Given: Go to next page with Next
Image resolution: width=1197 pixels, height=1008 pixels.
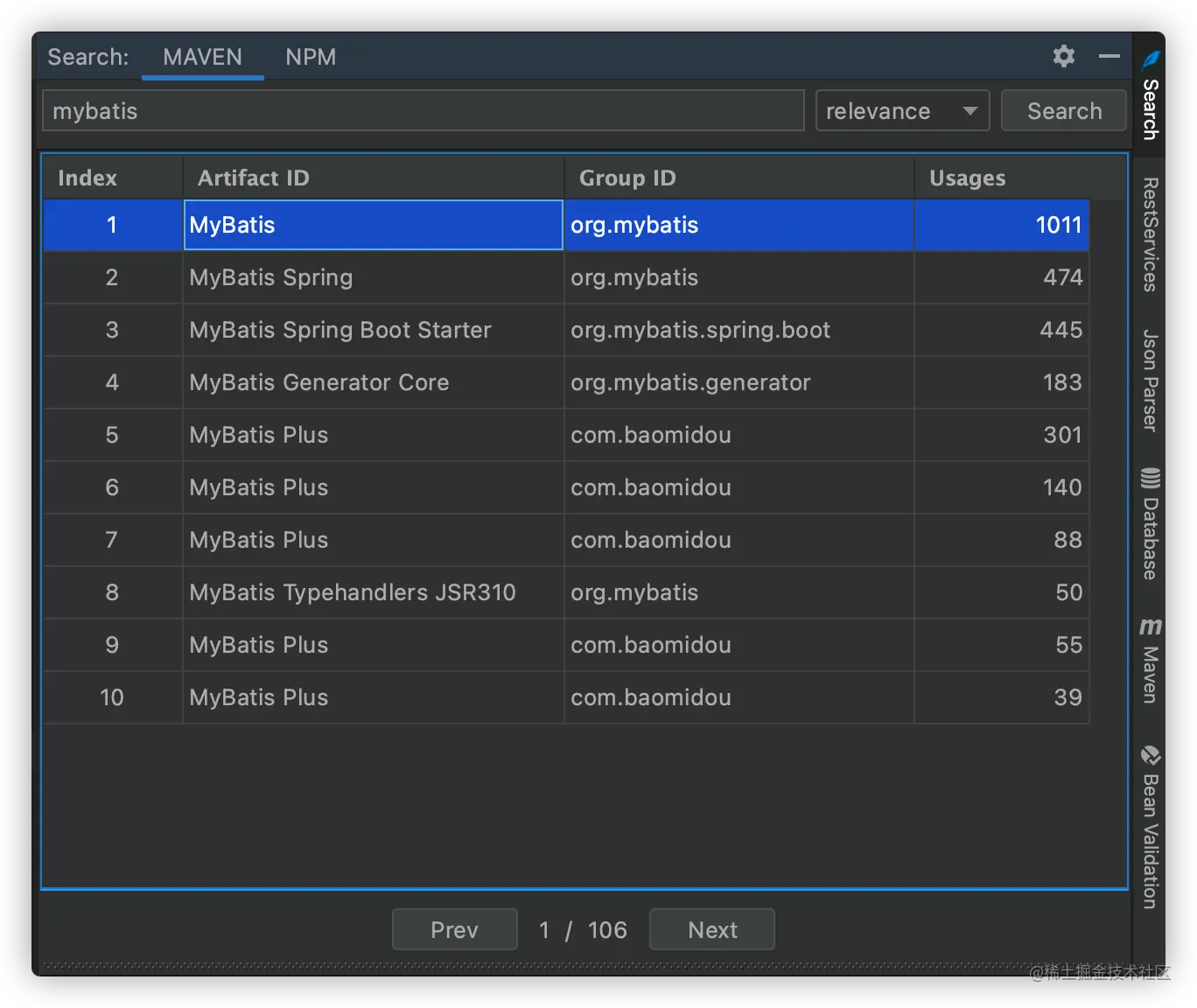Looking at the screenshot, I should pos(712,929).
